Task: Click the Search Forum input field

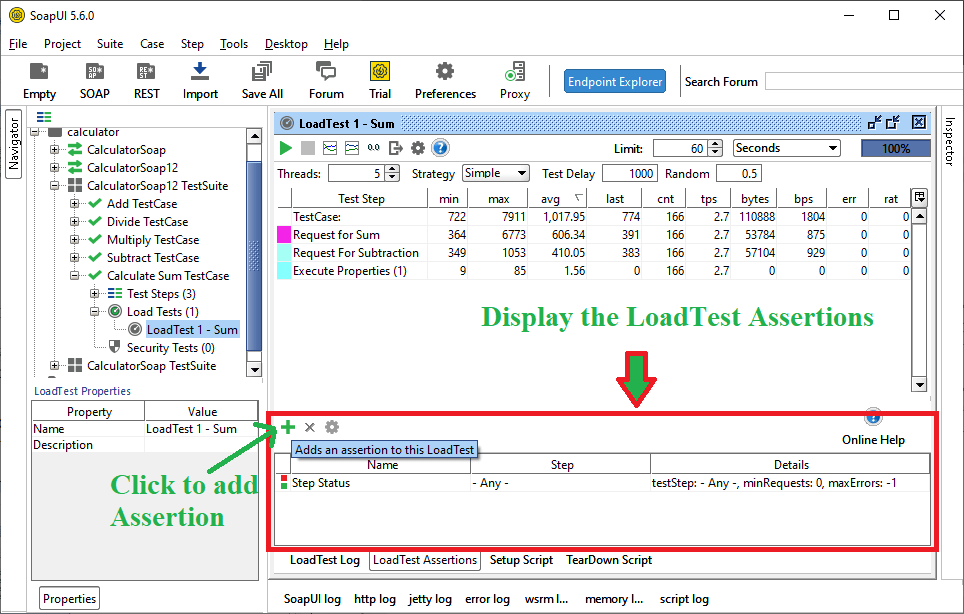Action: click(864, 81)
